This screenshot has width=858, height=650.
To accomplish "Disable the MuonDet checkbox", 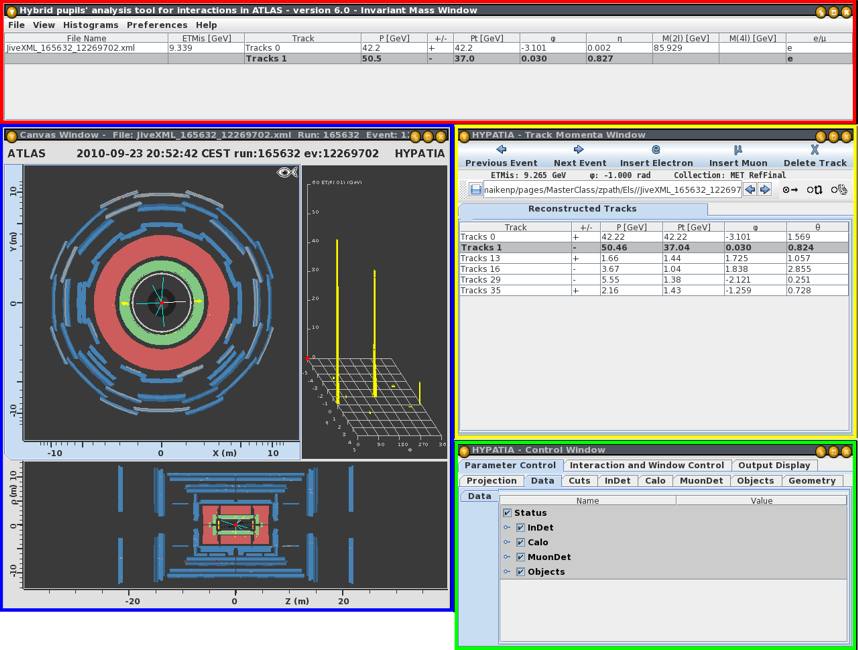I will pos(520,557).
